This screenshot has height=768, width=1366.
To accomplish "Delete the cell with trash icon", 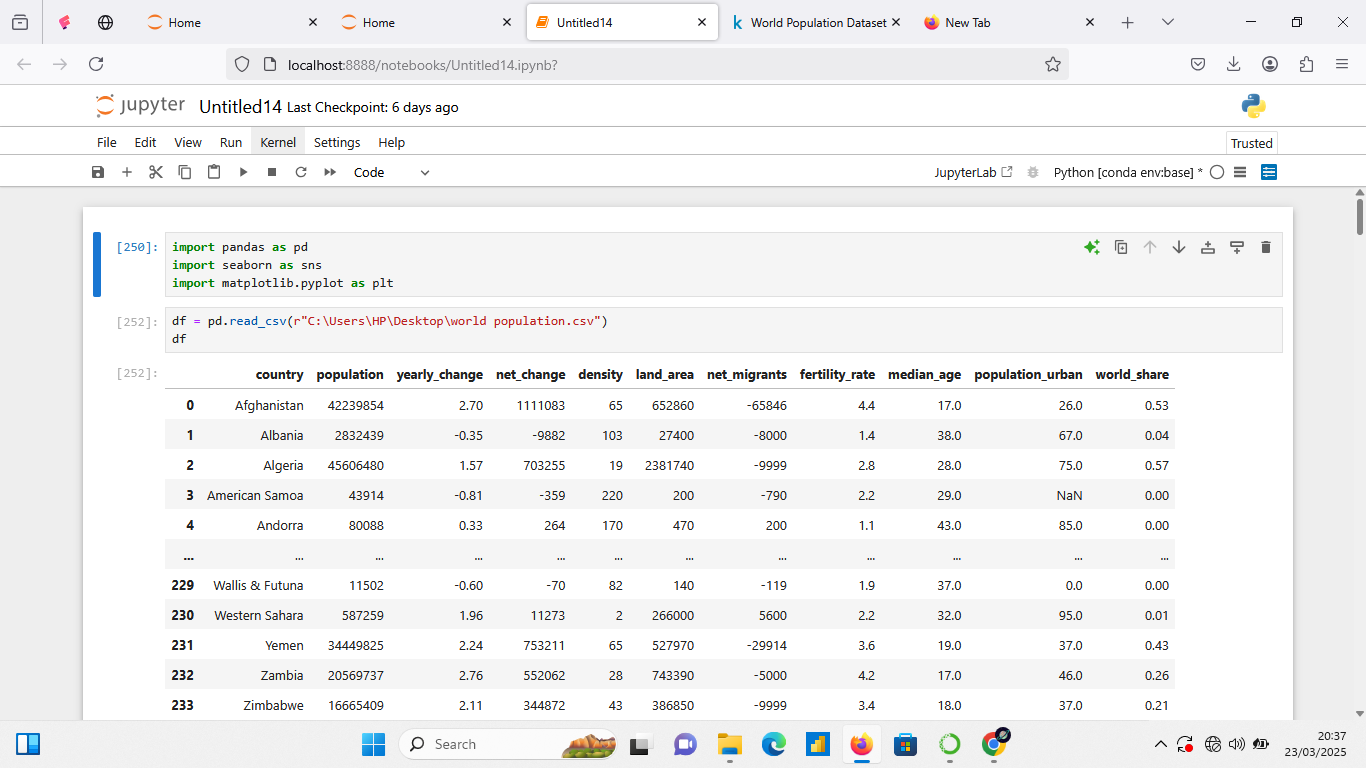I will (x=1266, y=247).
